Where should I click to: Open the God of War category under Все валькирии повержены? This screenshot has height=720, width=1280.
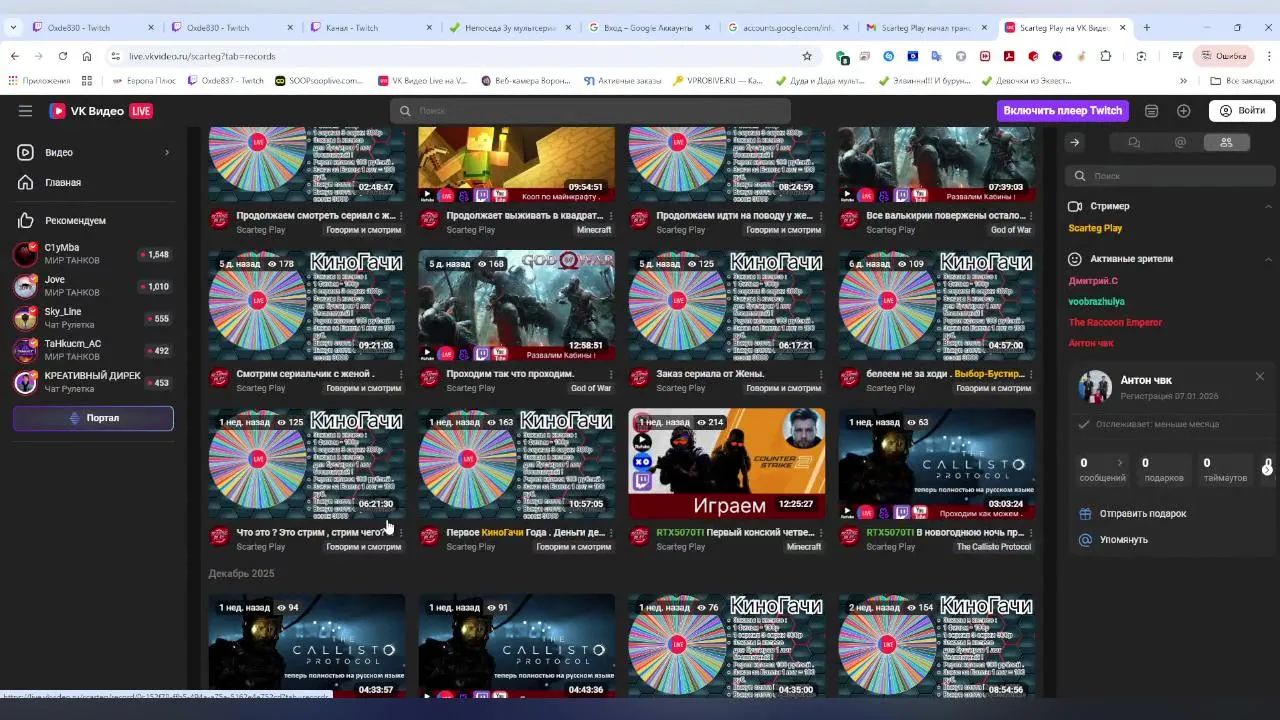tap(1010, 230)
